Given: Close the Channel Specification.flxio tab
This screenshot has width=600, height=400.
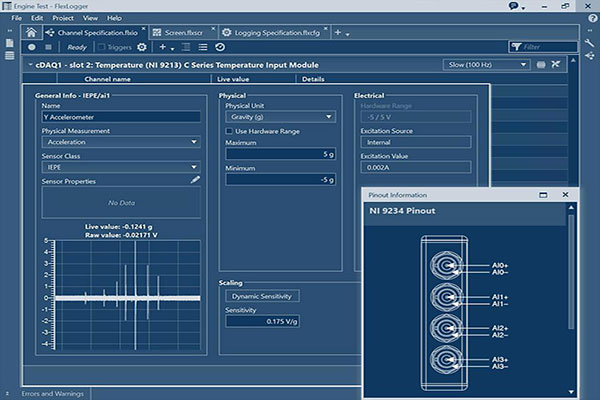Looking at the screenshot, I should click(143, 29).
